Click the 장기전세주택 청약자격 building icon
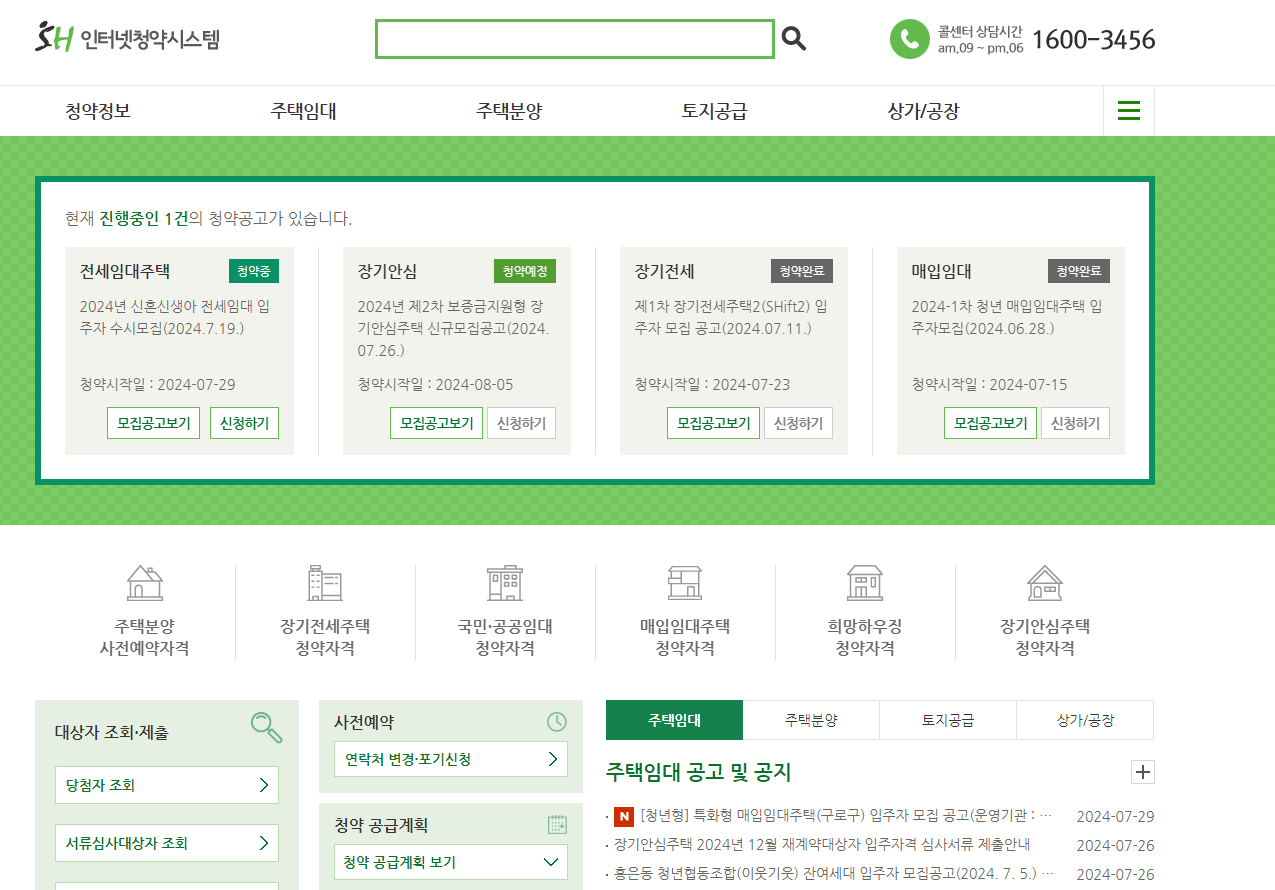Image resolution: width=1275 pixels, height=890 pixels. click(324, 582)
